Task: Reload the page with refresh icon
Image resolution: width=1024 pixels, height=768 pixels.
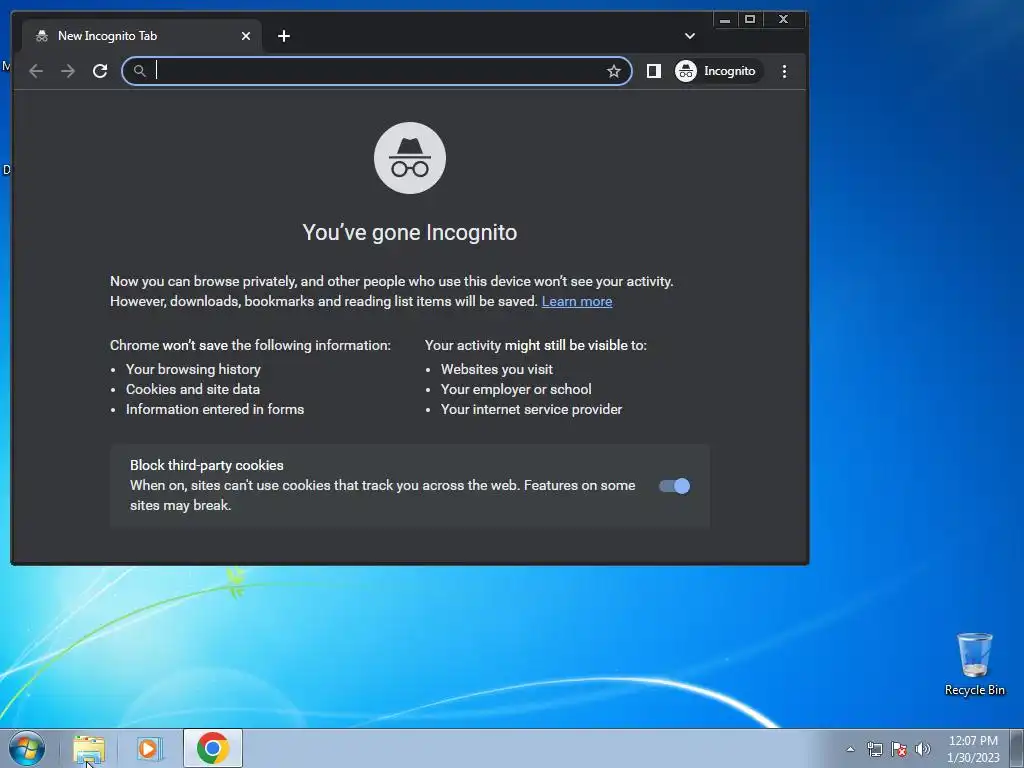Action: coord(100,71)
